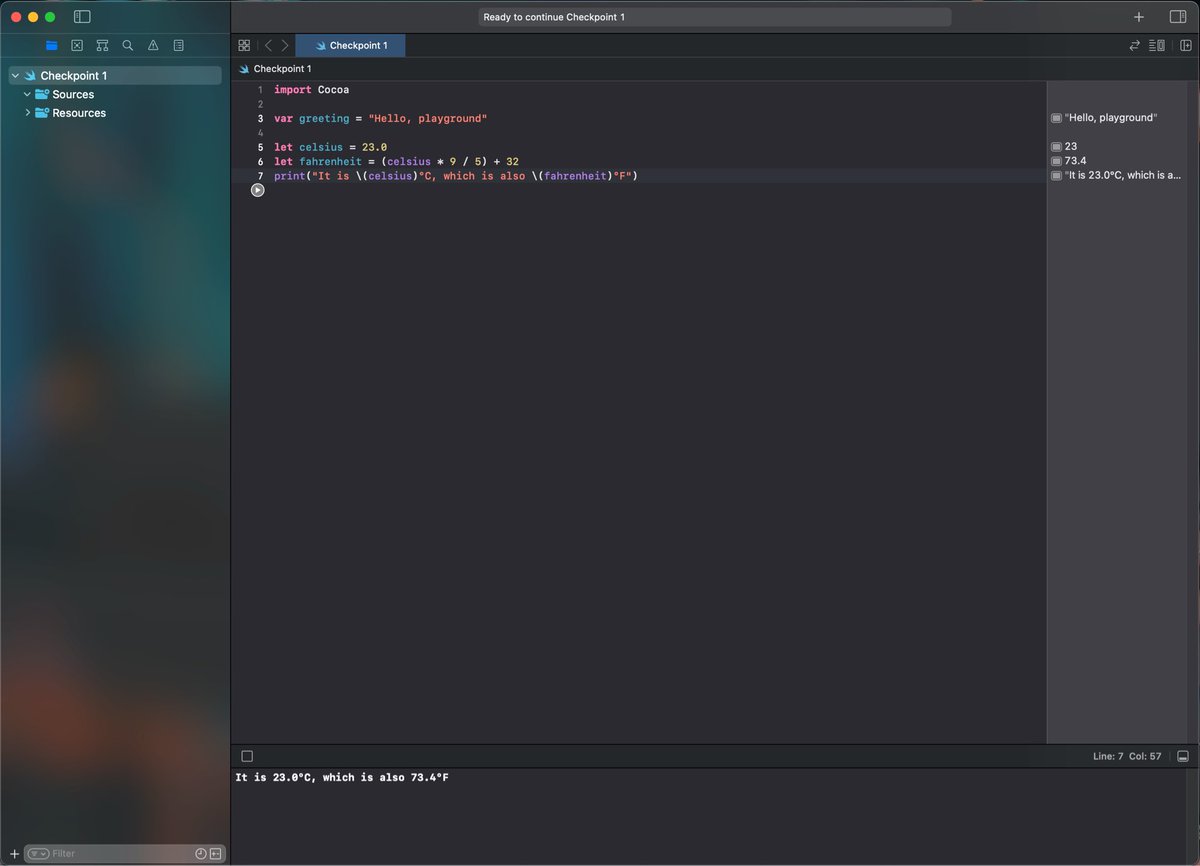Select the Resources folder row

point(115,113)
